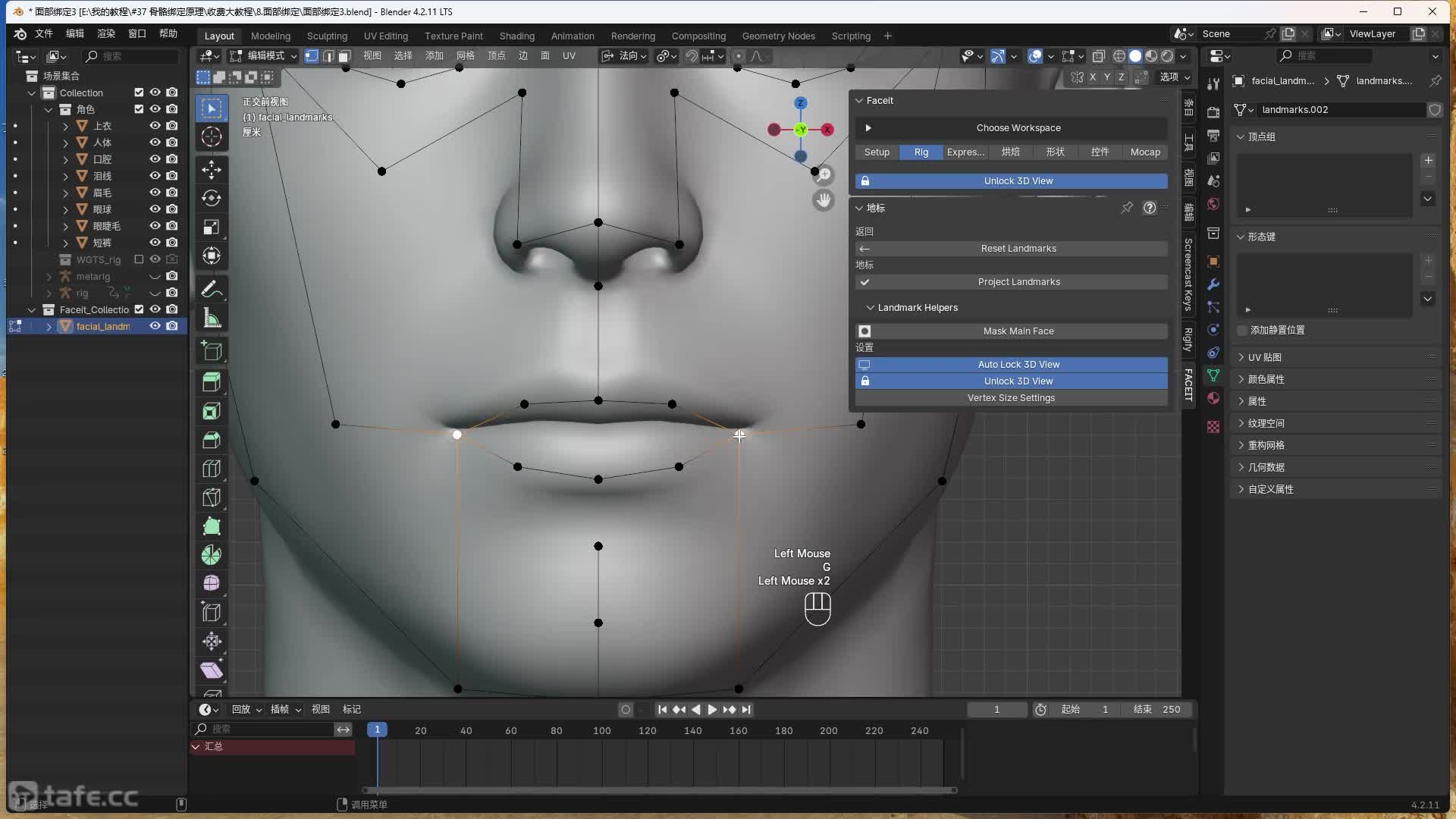Select the Knife tool
Screen dimensions: 1456x819
(212, 497)
